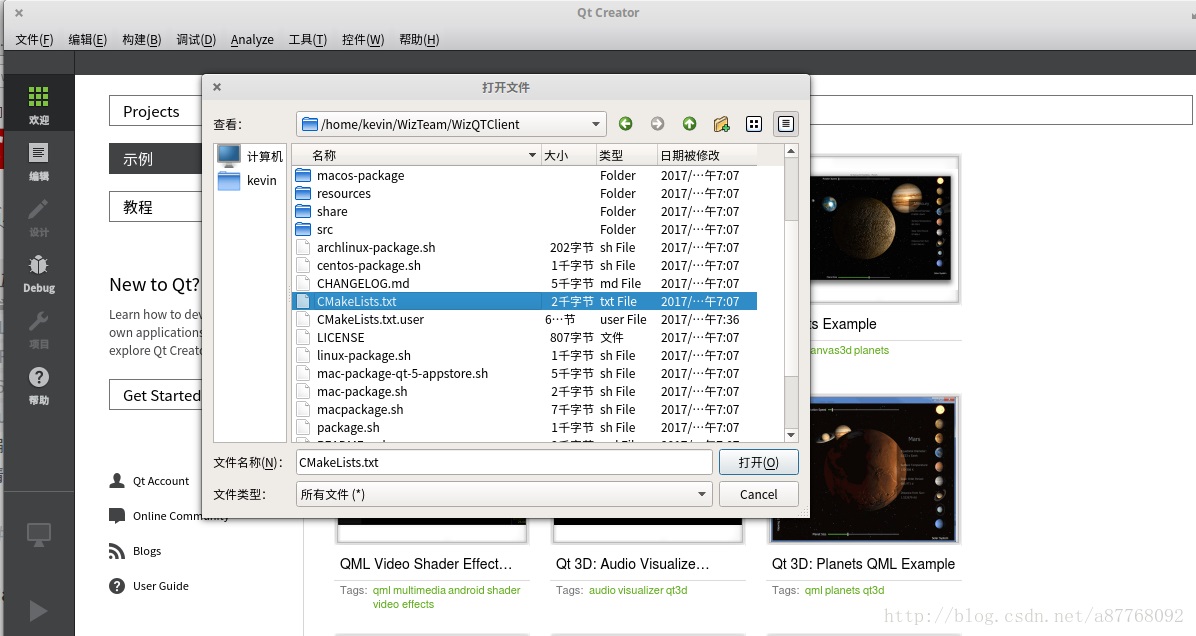Image resolution: width=1196 pixels, height=636 pixels.
Task: Open the file type filter dropdown
Action: point(504,494)
